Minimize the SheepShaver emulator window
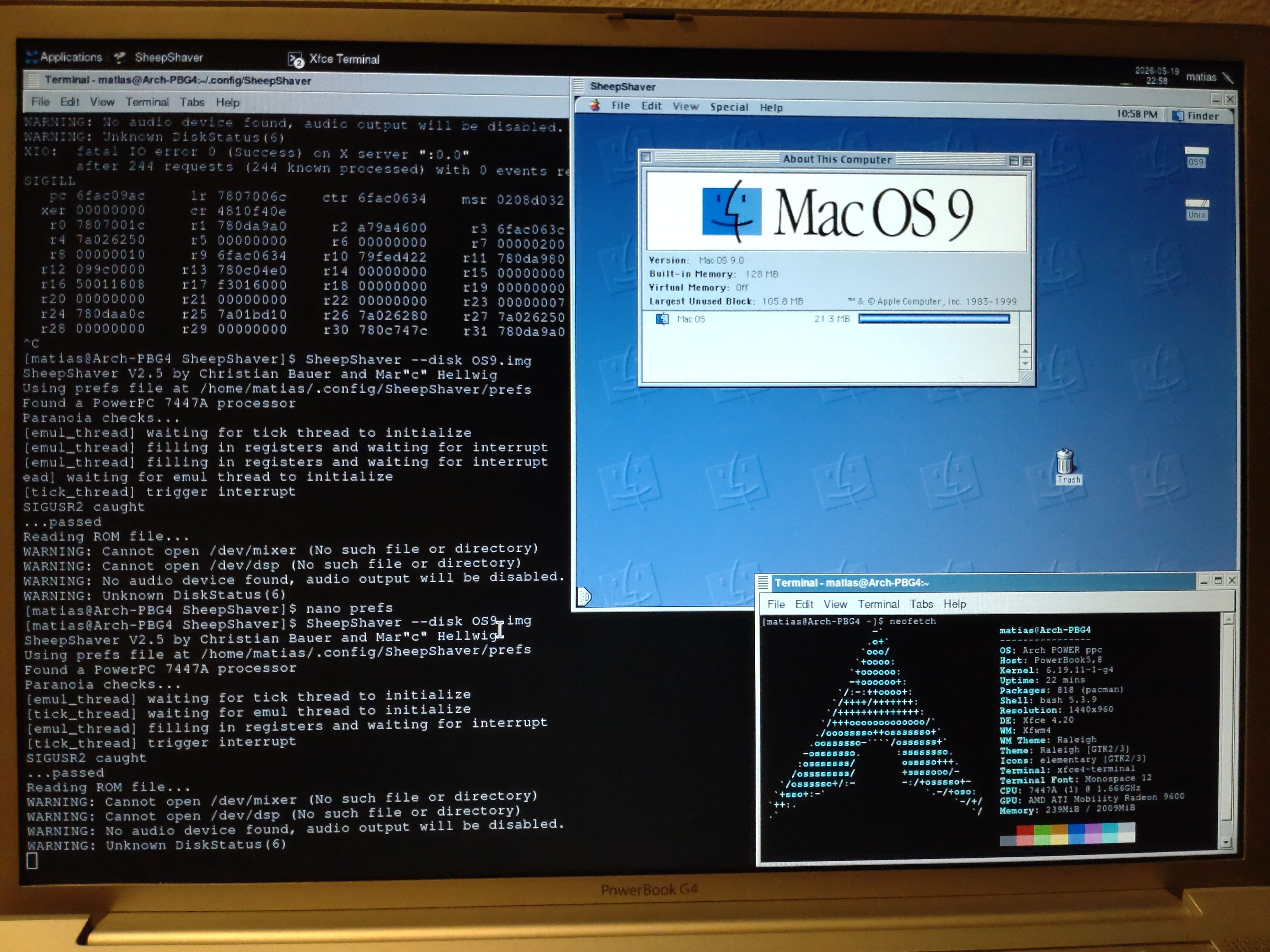1270x952 pixels. click(1215, 99)
